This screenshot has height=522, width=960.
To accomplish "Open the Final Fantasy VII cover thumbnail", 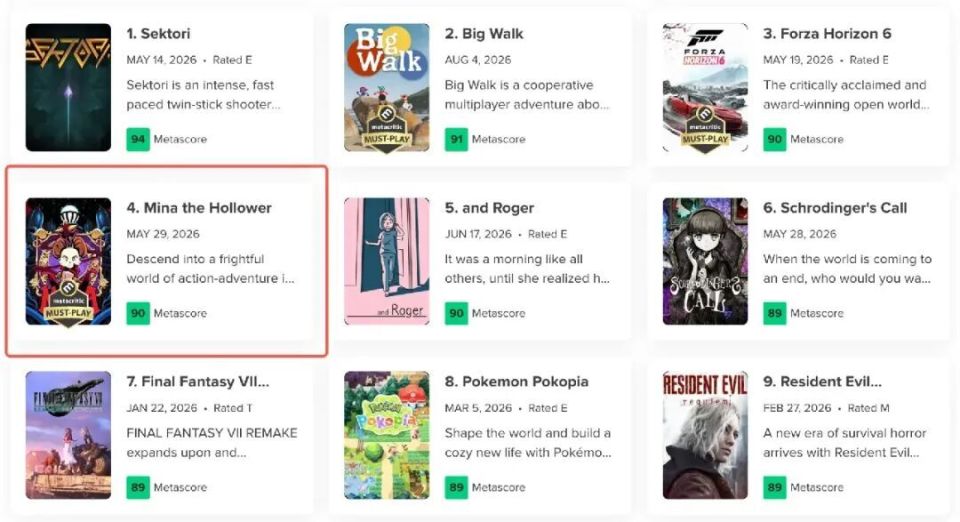I will pos(68,435).
